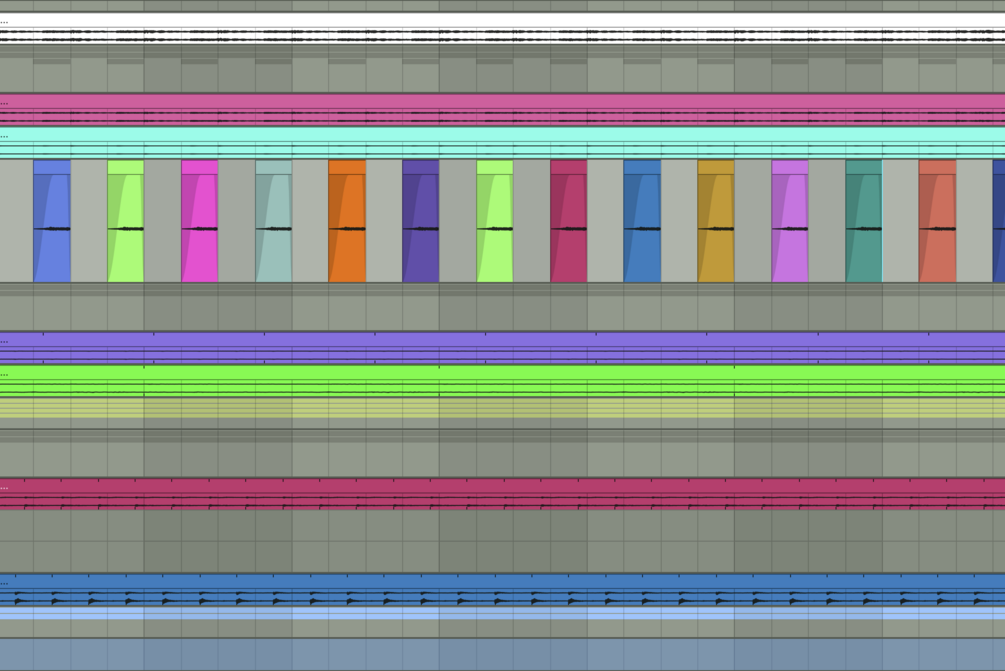Select the lavender short clip
The image size is (1005, 671).
(790, 221)
